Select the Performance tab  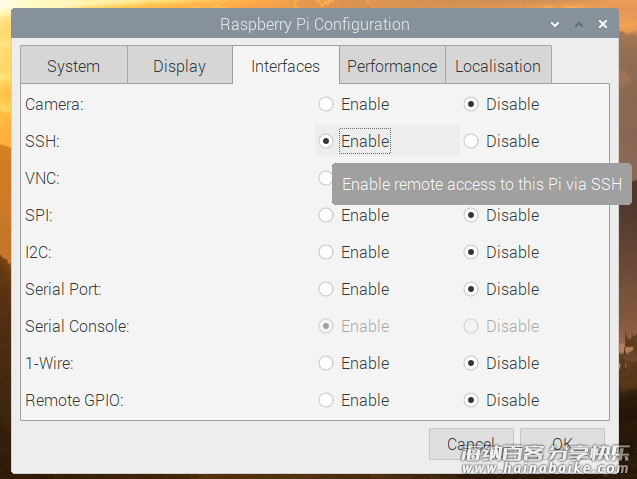coord(392,65)
